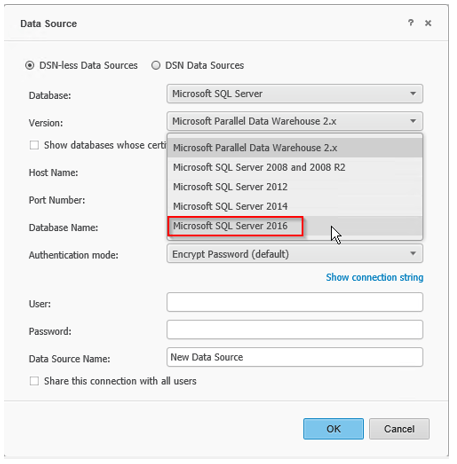Confirm with the OK button

point(333,429)
